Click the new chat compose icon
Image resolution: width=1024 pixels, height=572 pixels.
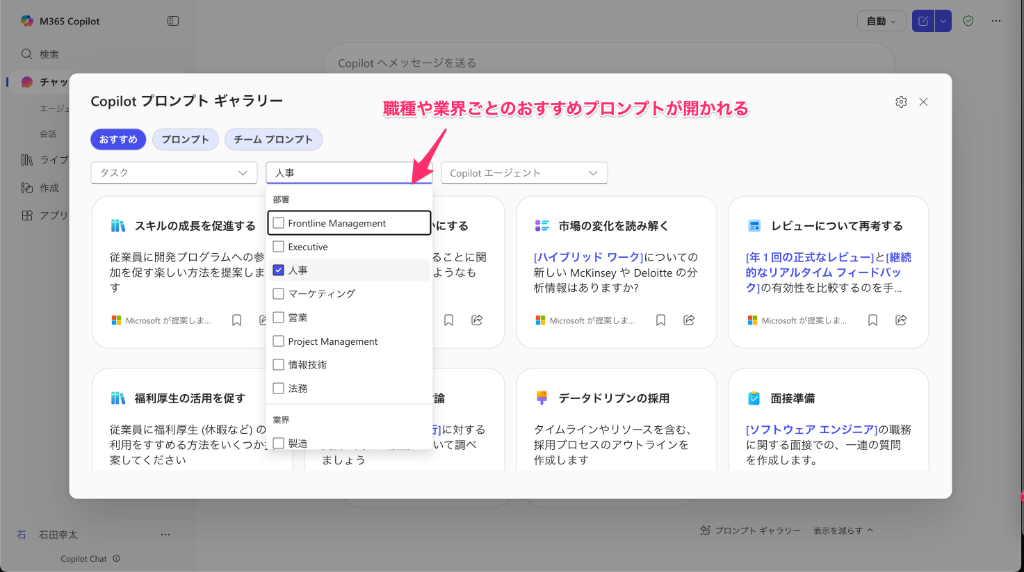pyautogui.click(x=922, y=21)
